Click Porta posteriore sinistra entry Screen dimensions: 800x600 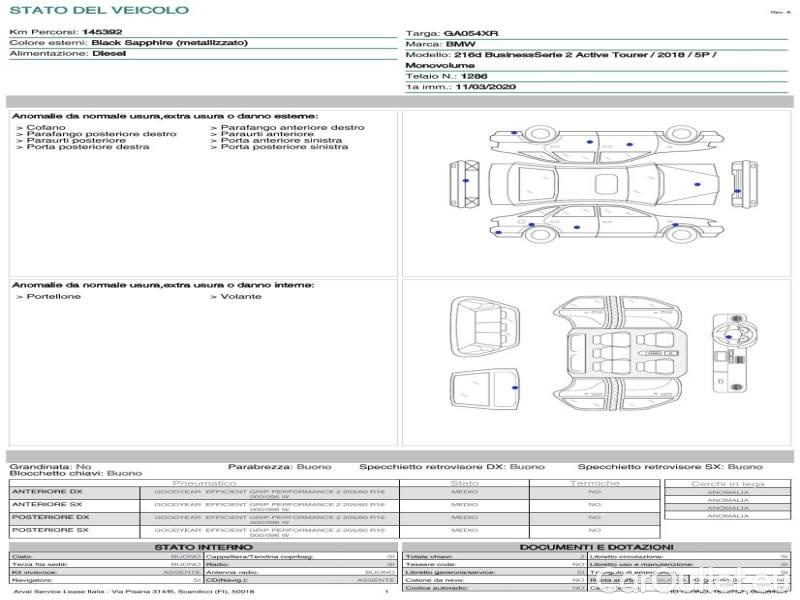click(284, 147)
